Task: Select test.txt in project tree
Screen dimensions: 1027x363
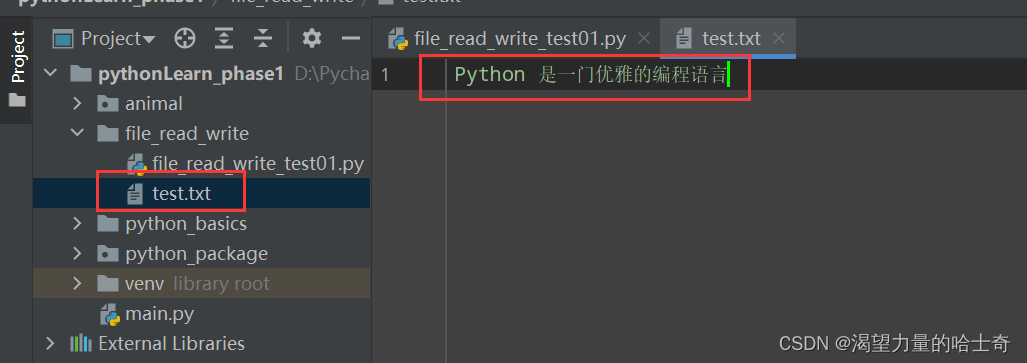Action: pos(181,193)
